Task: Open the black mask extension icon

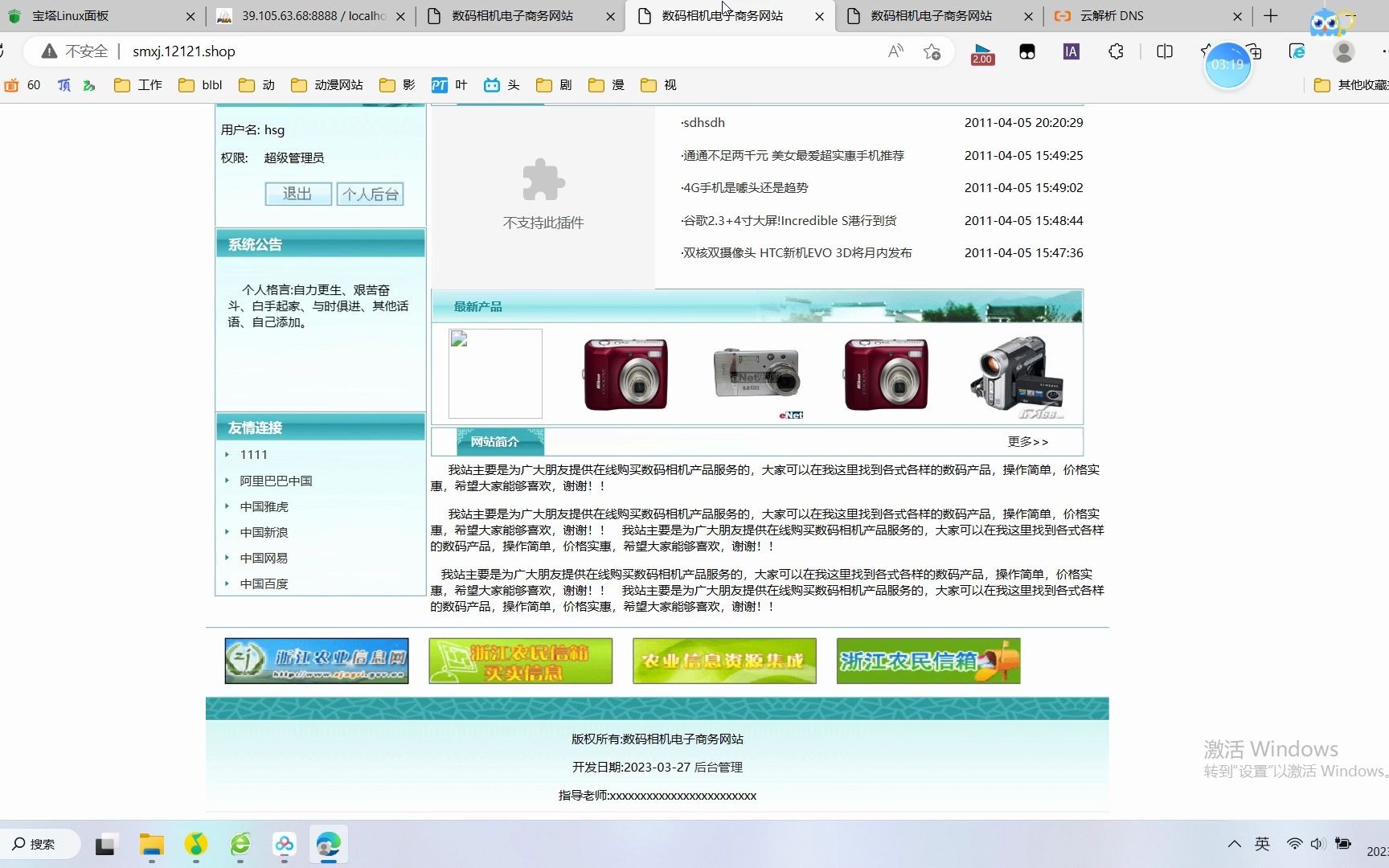Action: click(1027, 51)
